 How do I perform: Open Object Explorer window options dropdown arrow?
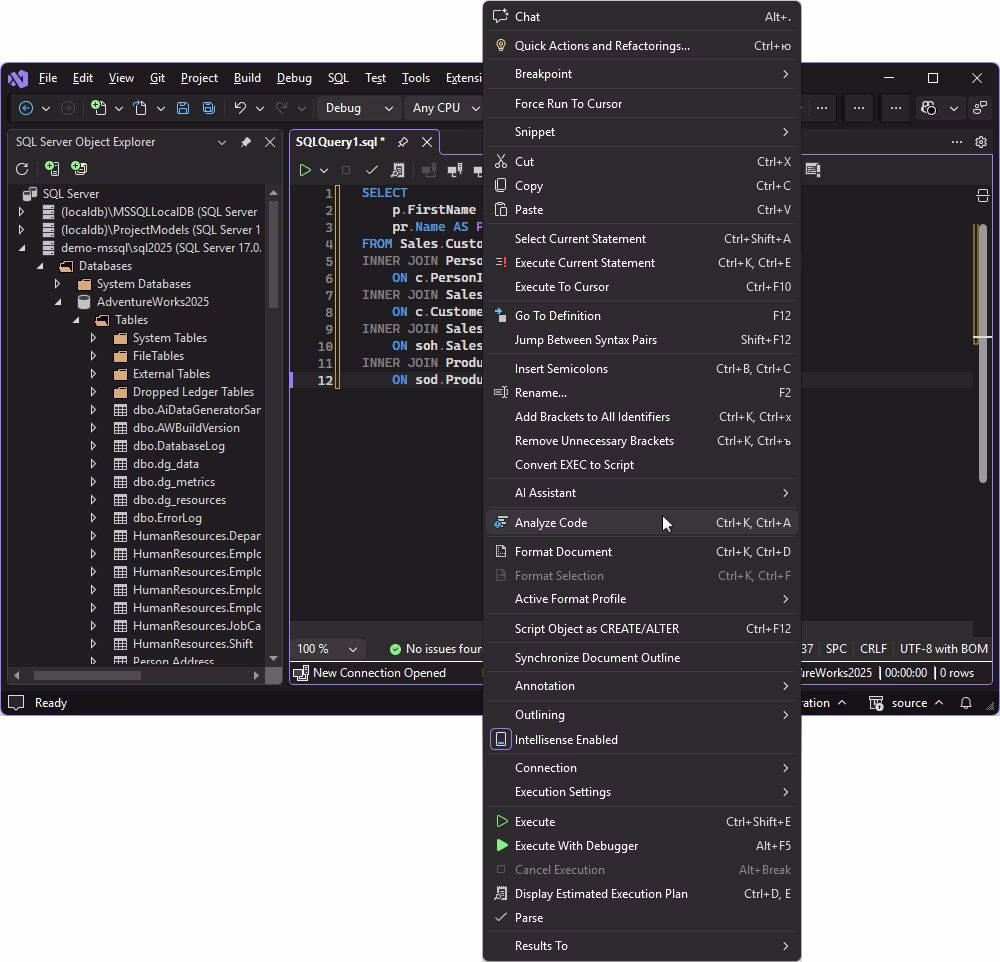pyautogui.click(x=222, y=142)
